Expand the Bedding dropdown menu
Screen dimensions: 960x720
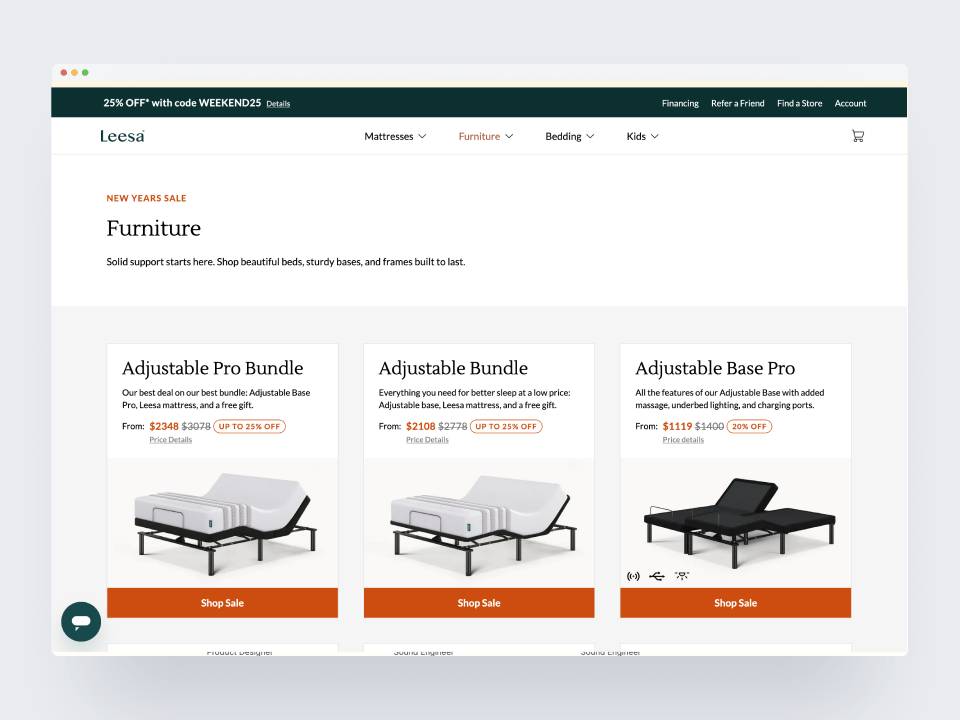point(569,137)
